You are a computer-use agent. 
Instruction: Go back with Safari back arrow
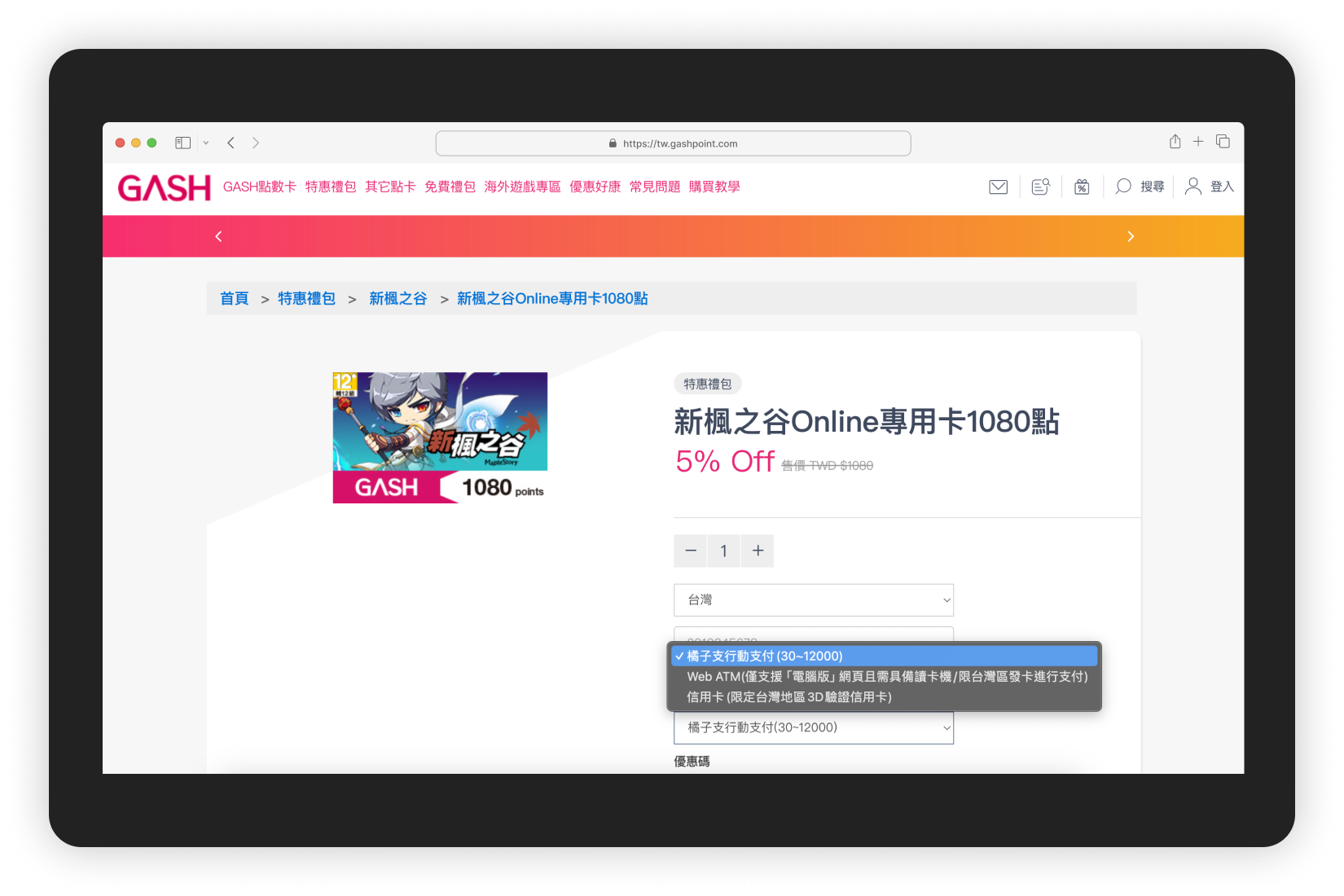(x=231, y=143)
